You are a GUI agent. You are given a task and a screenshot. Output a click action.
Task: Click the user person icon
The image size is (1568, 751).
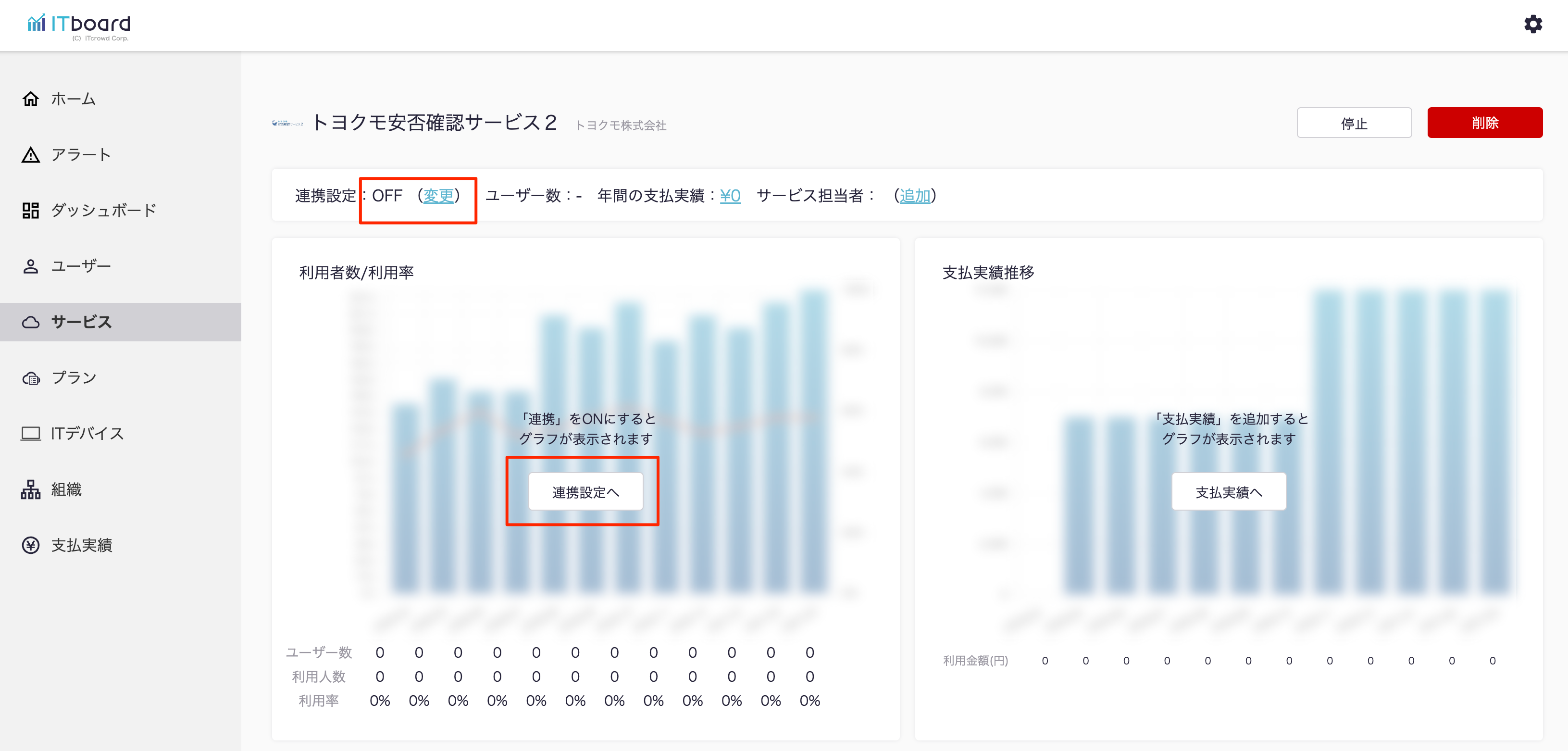(30, 266)
